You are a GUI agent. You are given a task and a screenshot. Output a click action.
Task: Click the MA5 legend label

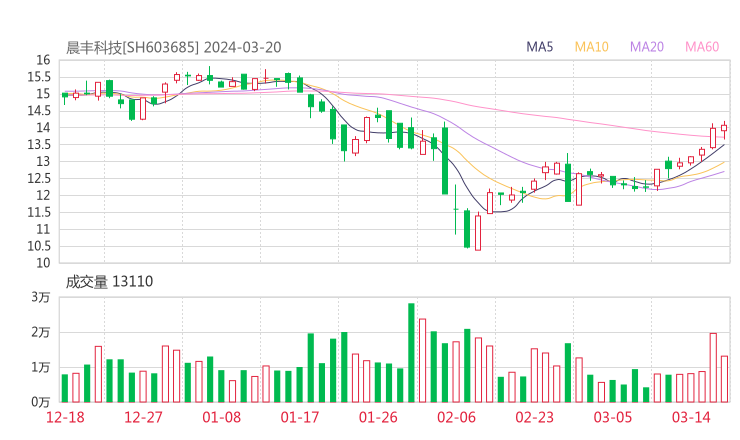tap(539, 47)
